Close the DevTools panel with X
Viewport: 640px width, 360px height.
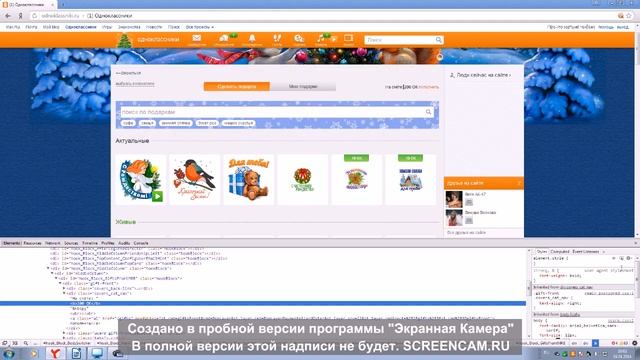click(x=636, y=243)
